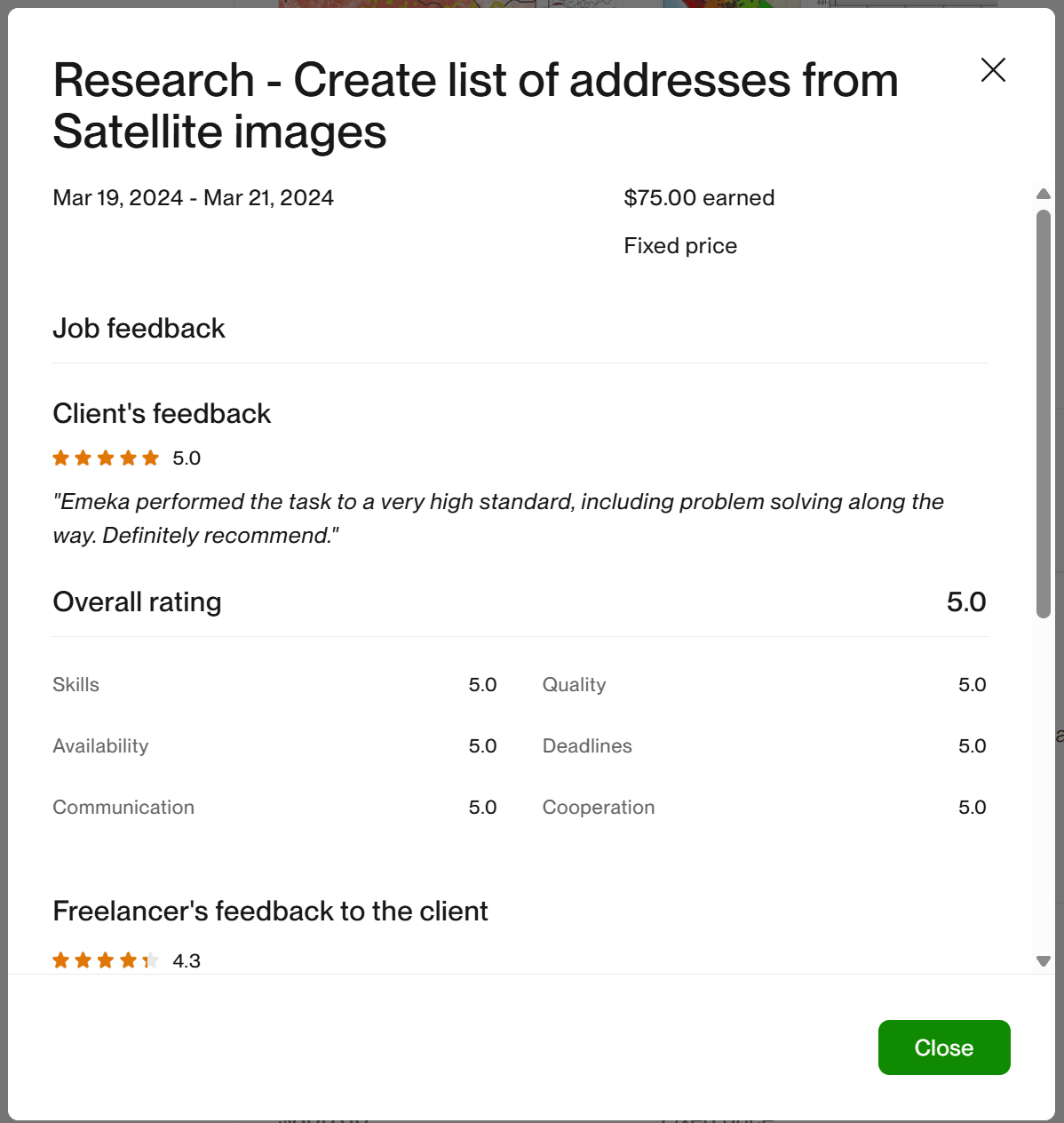
Task: Click the vertical scrollbar thumb
Action: click(1044, 413)
